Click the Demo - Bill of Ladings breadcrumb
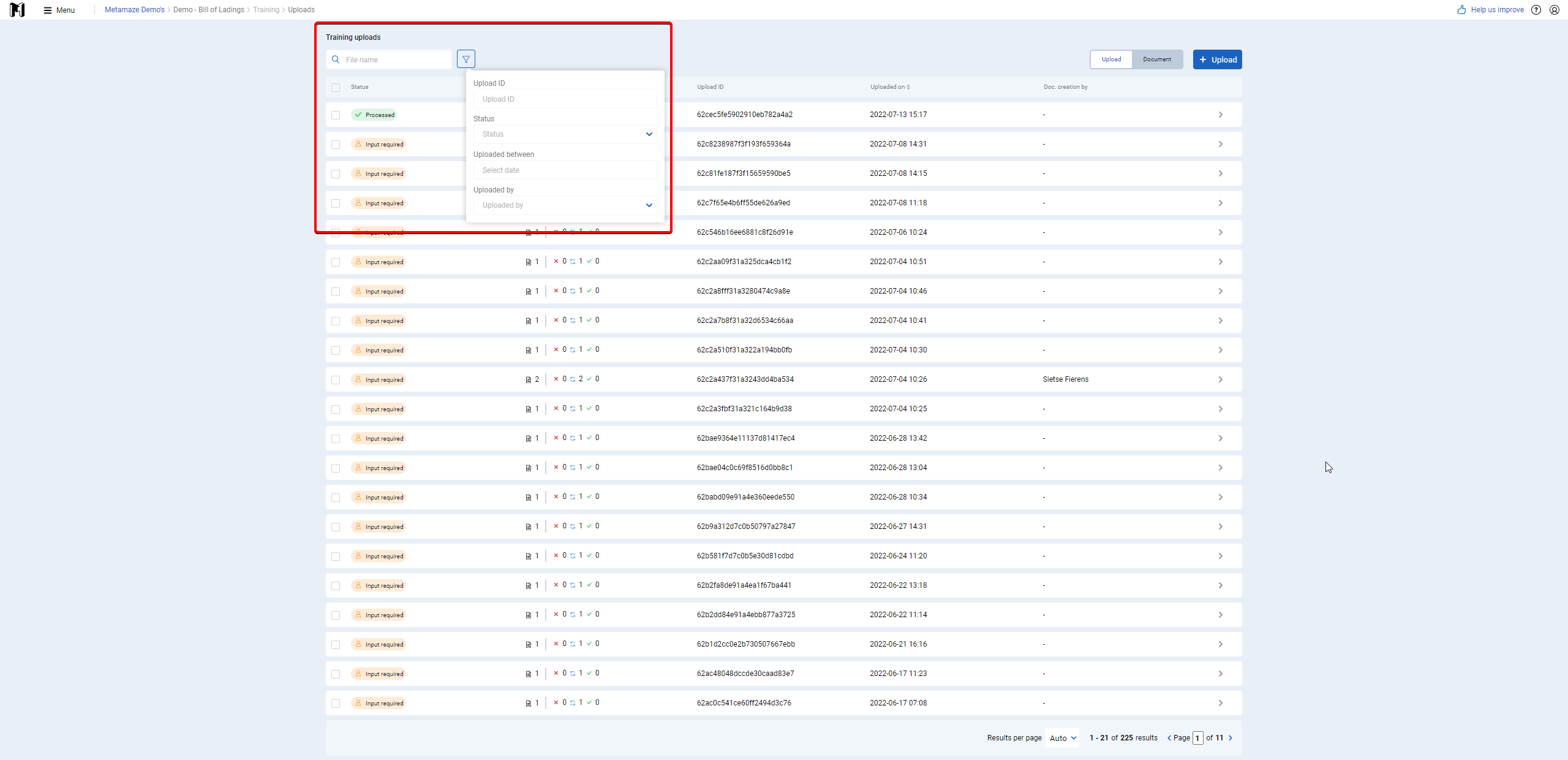The image size is (1568, 760). (209, 10)
